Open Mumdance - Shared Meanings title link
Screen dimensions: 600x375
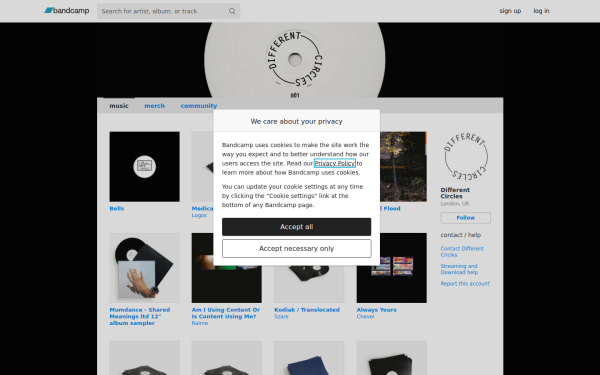click(x=140, y=316)
